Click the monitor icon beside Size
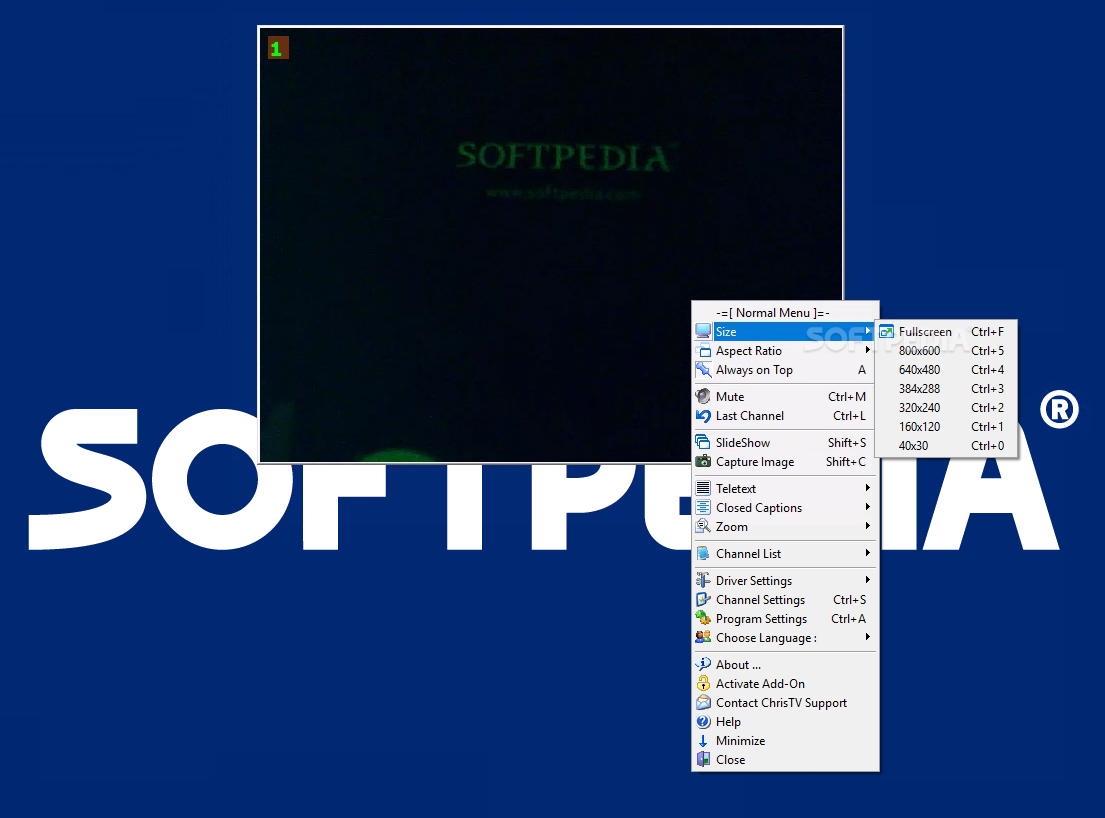 (x=703, y=331)
